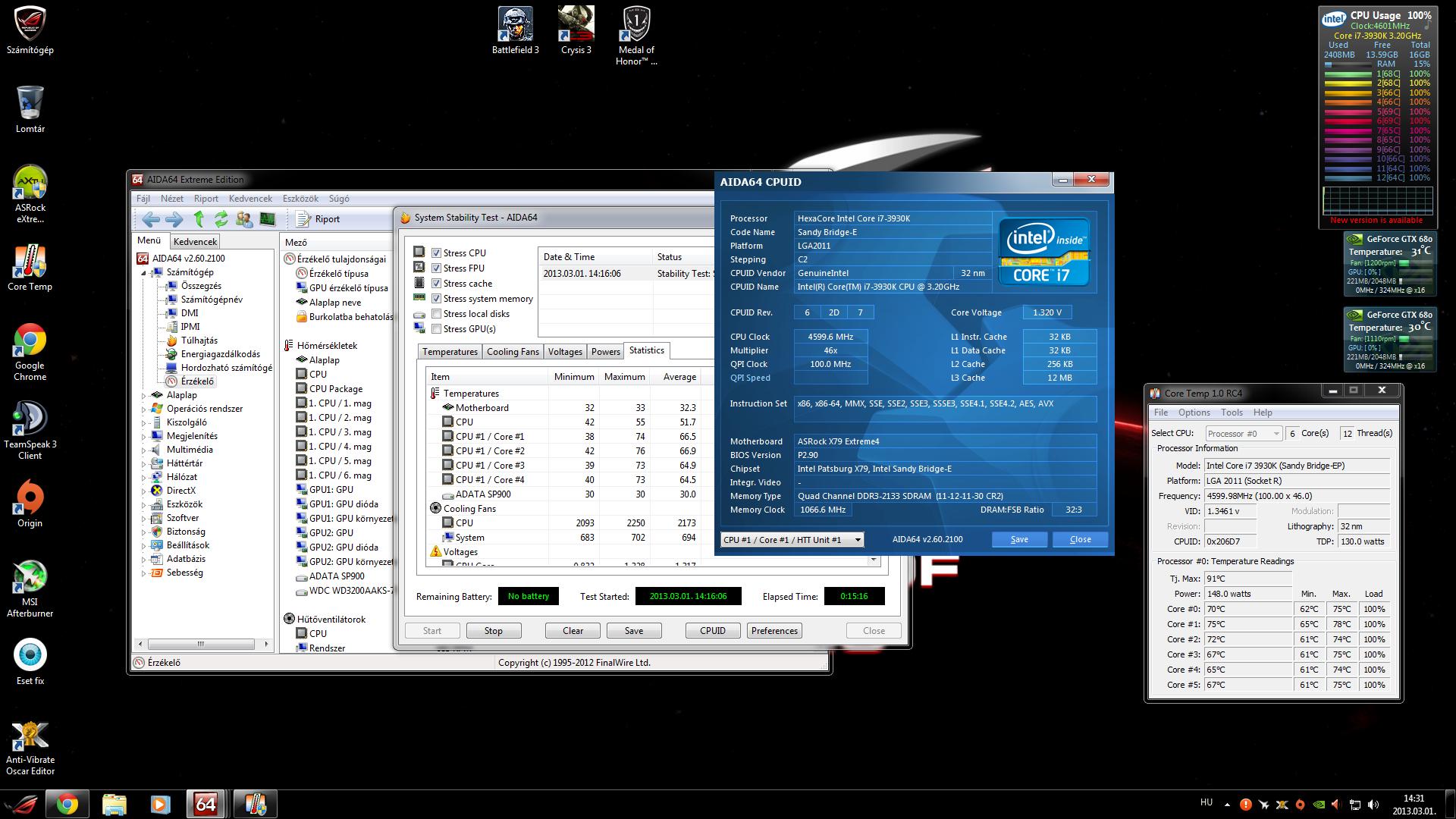This screenshot has width=1456, height=819.
Task: Click the users icon in AIDA64 toolbar
Action: [x=244, y=219]
